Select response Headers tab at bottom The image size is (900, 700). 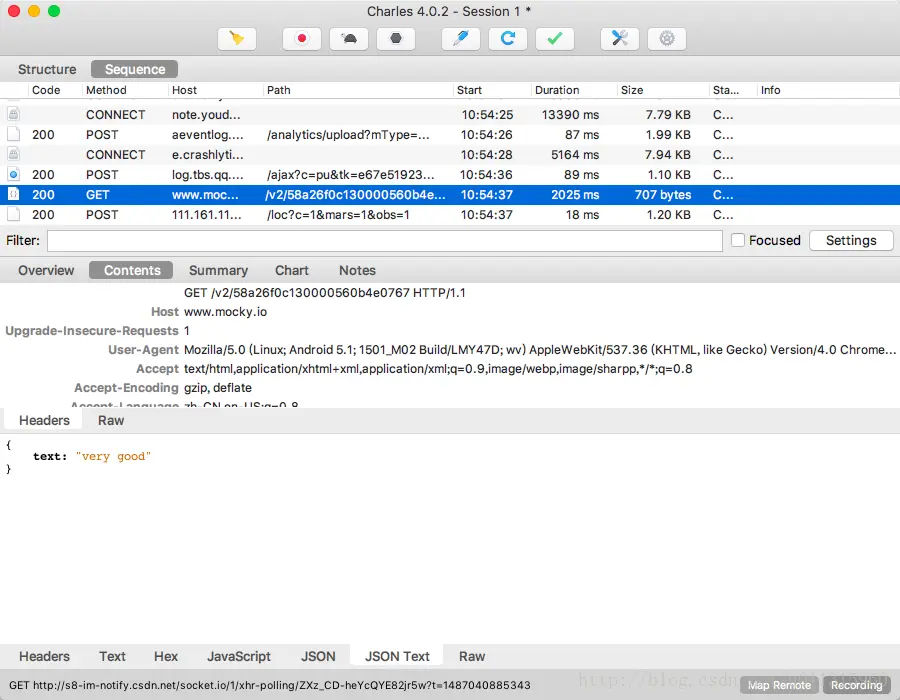pos(44,656)
